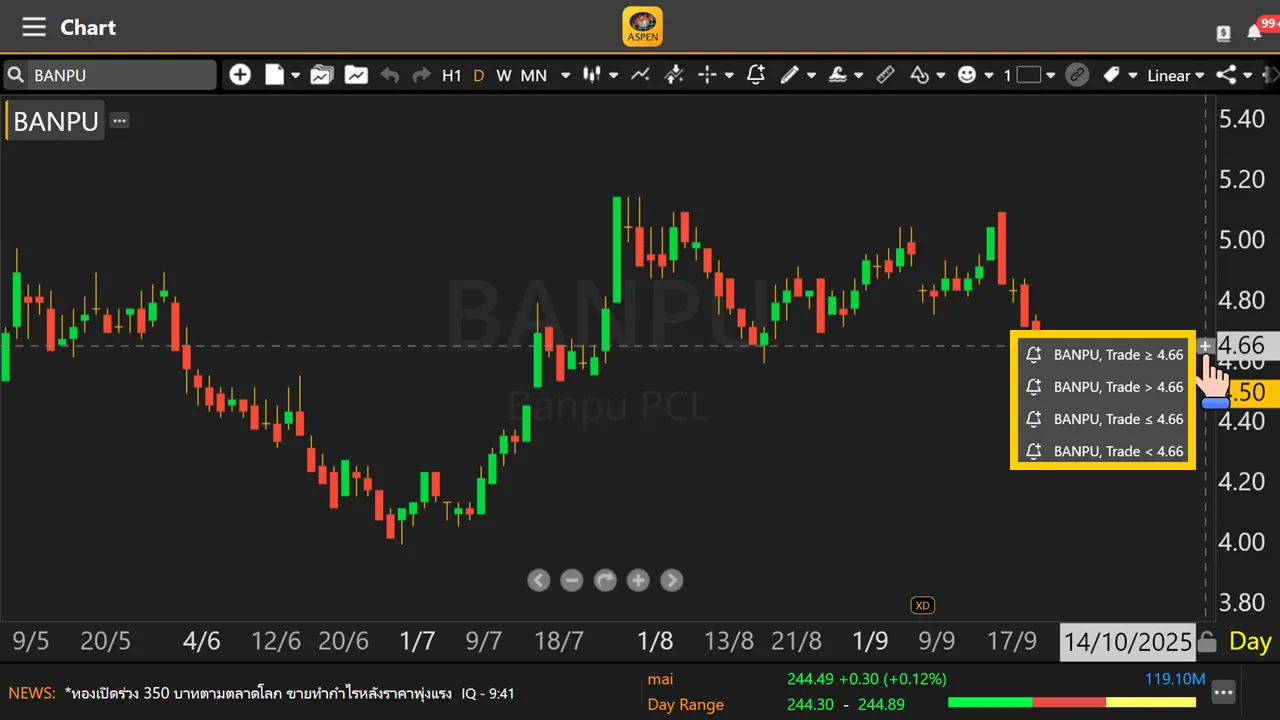This screenshot has height=720, width=1280.
Task: Toggle the chart lock icon beside the date
Action: tap(1207, 642)
